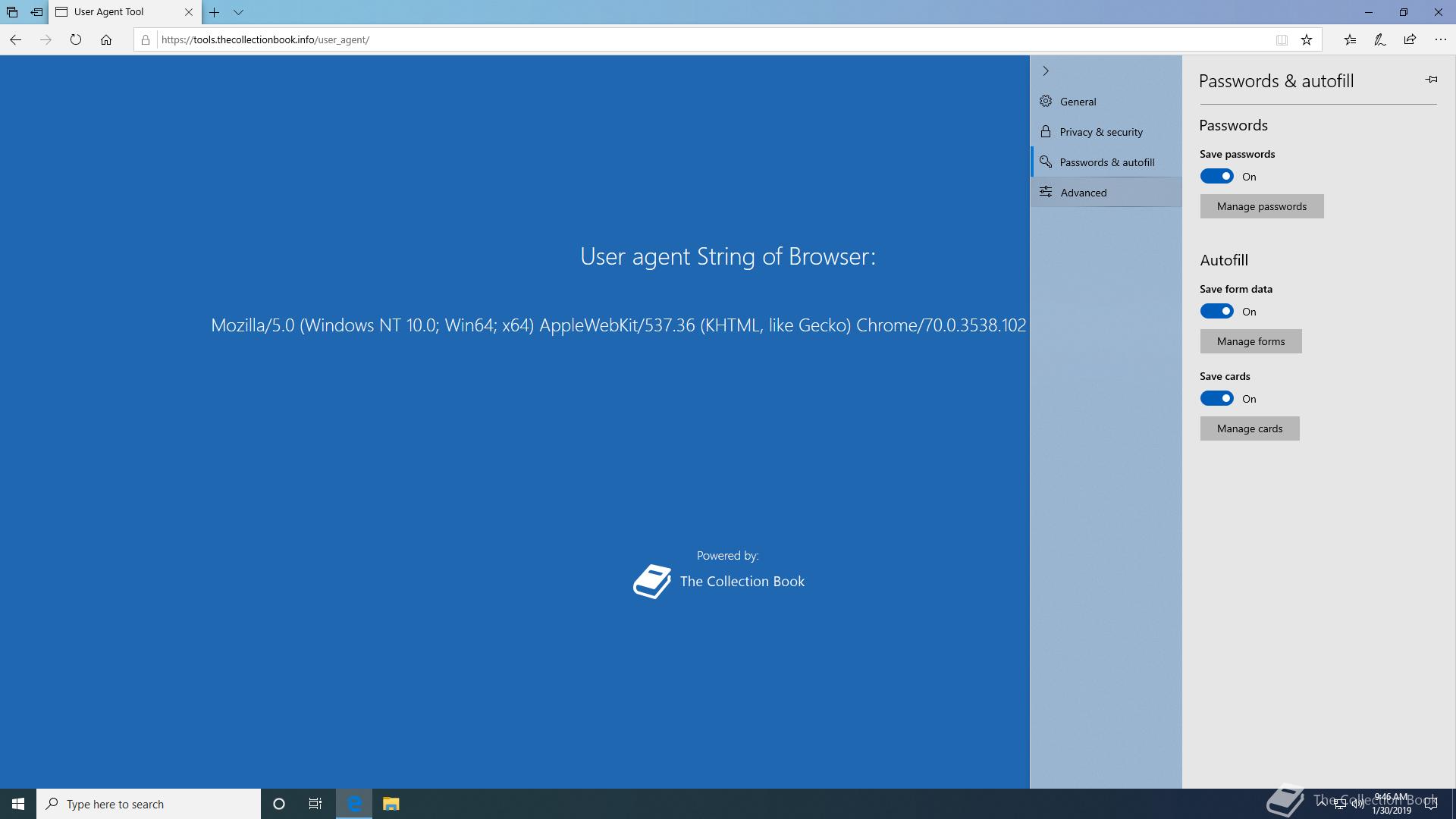Pin the settings pane
1456x819 pixels.
click(1431, 80)
